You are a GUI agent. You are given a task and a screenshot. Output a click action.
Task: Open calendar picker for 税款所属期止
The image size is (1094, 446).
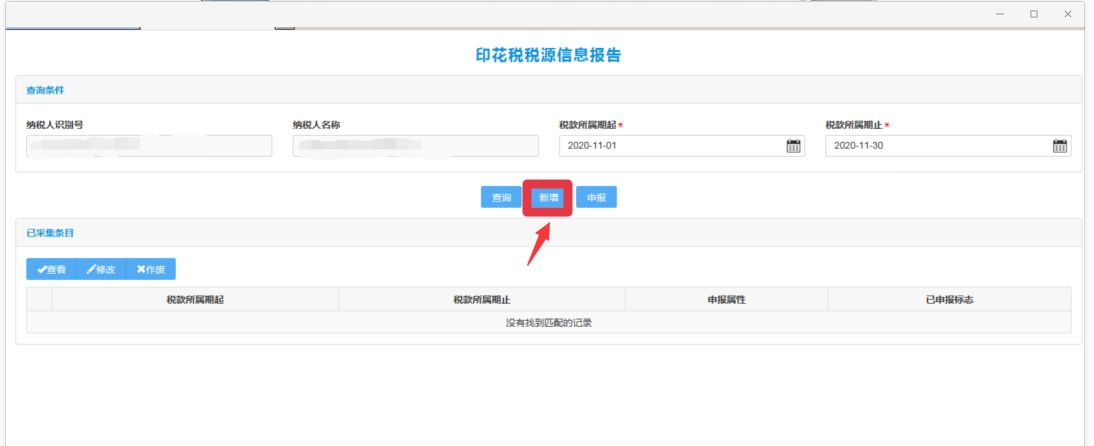coord(1059,146)
